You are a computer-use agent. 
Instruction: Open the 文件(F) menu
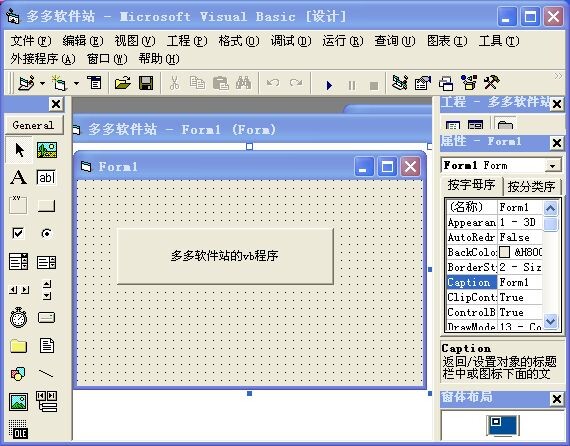tap(31, 41)
